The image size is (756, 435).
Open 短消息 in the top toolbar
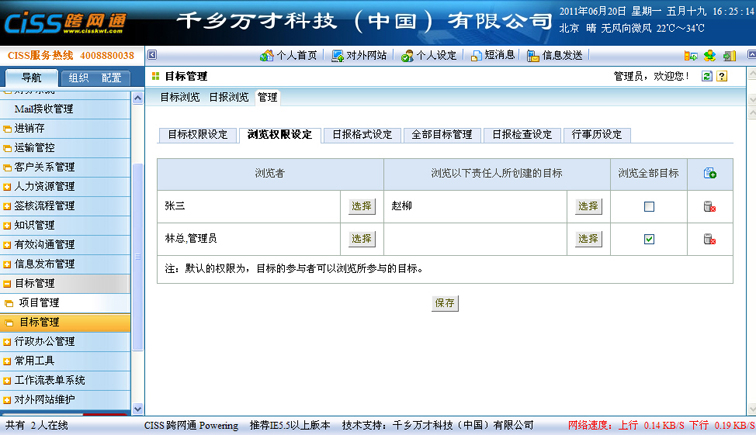point(492,55)
